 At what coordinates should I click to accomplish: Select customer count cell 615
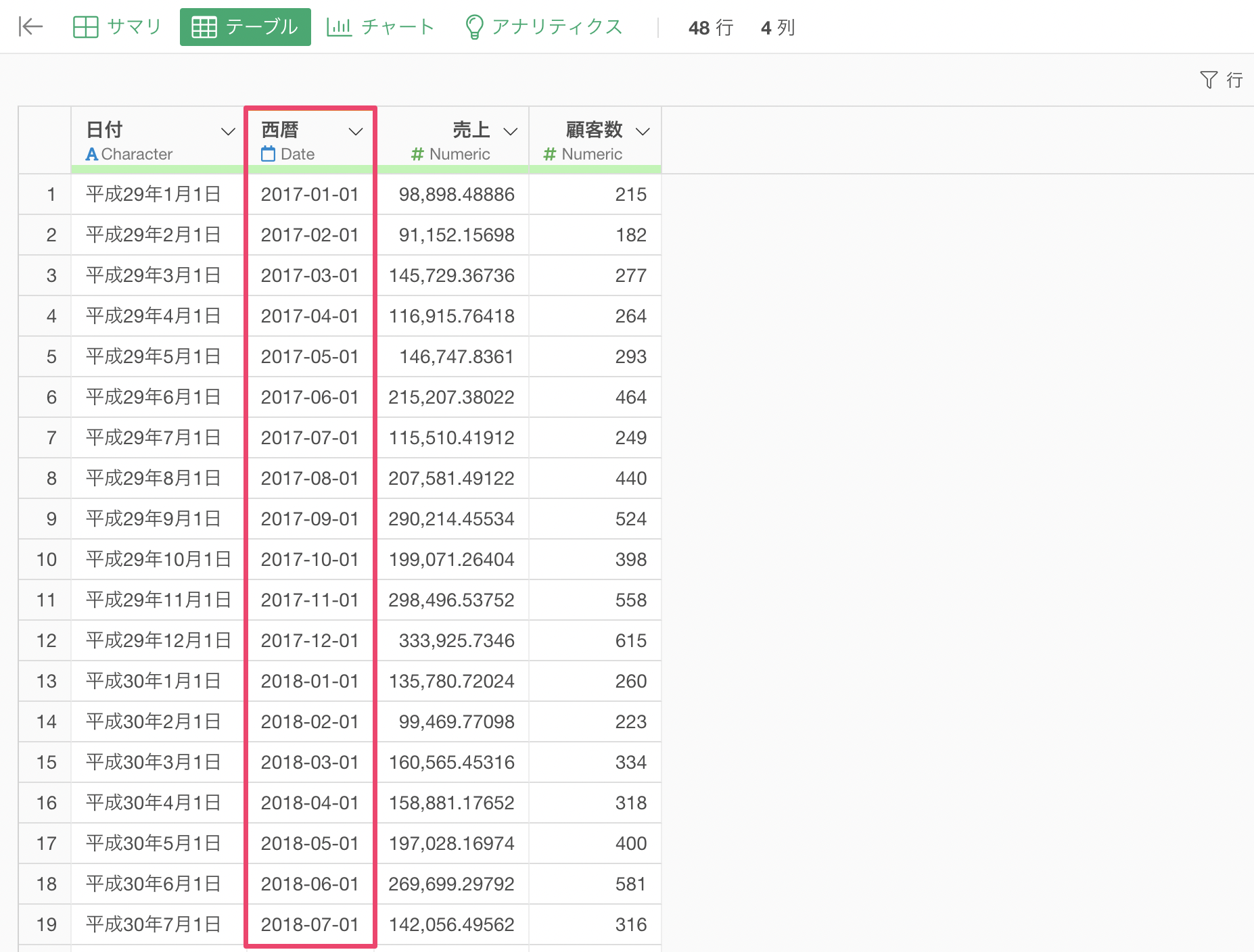pos(595,640)
